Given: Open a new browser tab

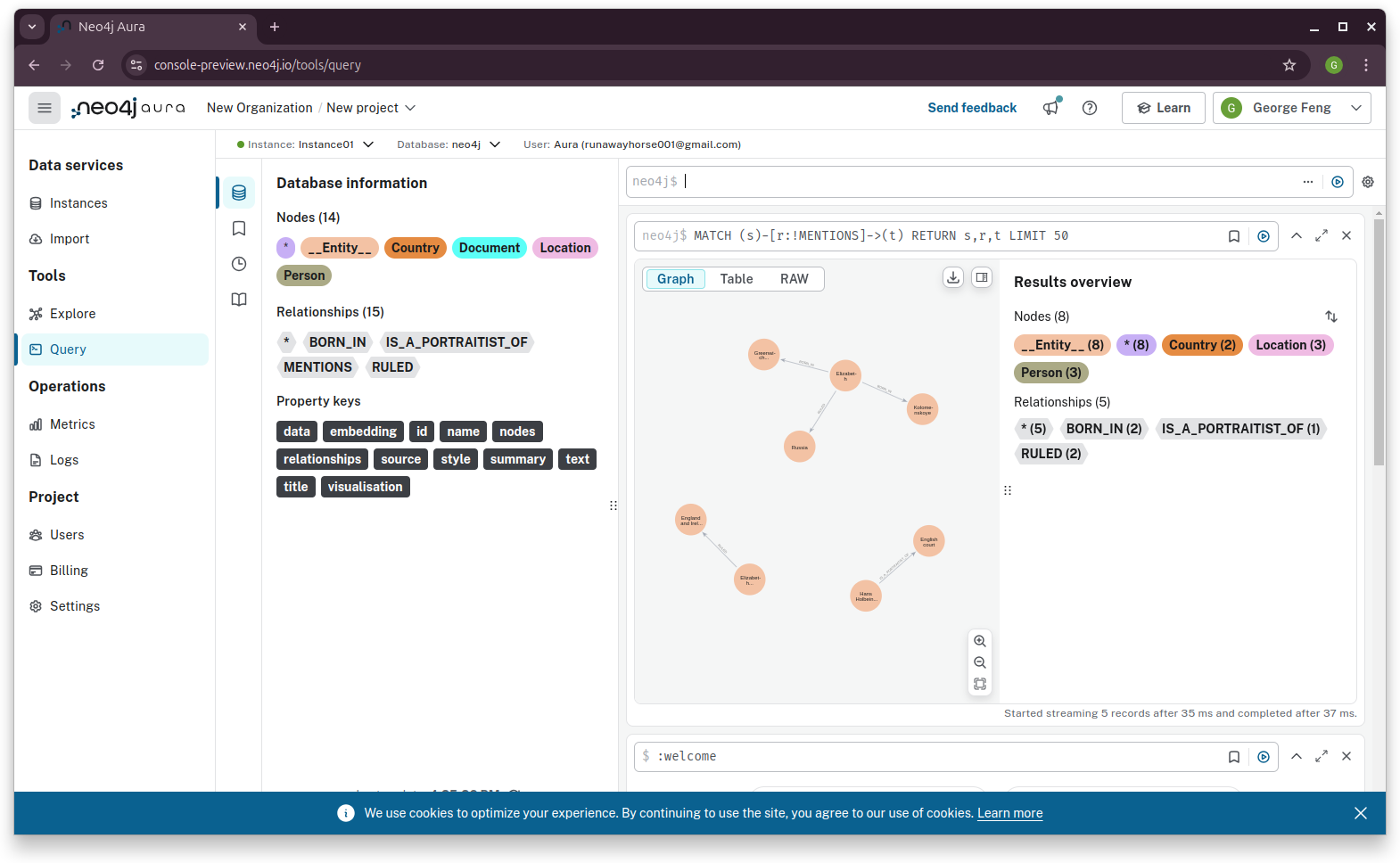Looking at the screenshot, I should coord(275,27).
